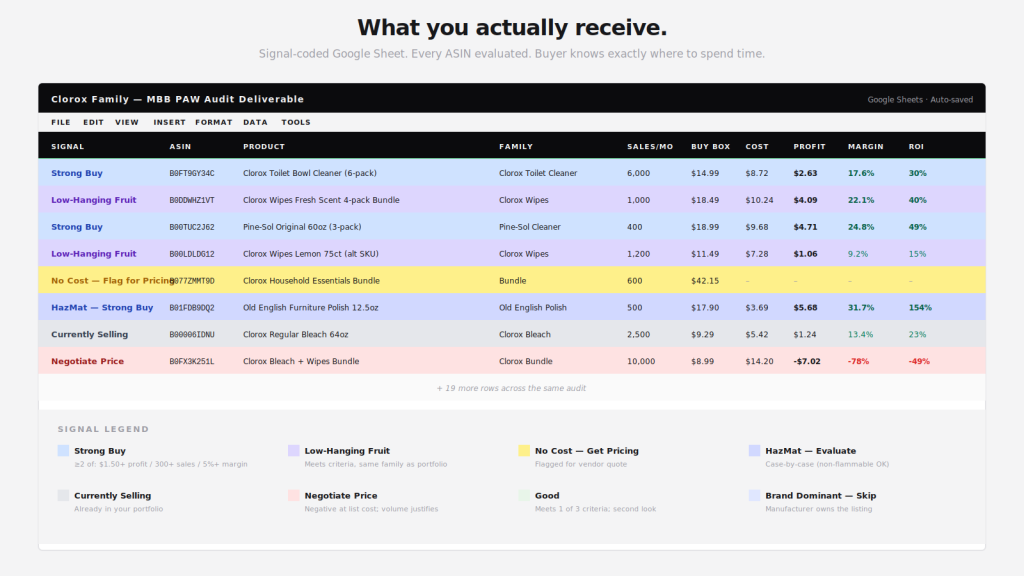Click the MARGIN column header
This screenshot has height=576, width=1024.
coord(866,146)
